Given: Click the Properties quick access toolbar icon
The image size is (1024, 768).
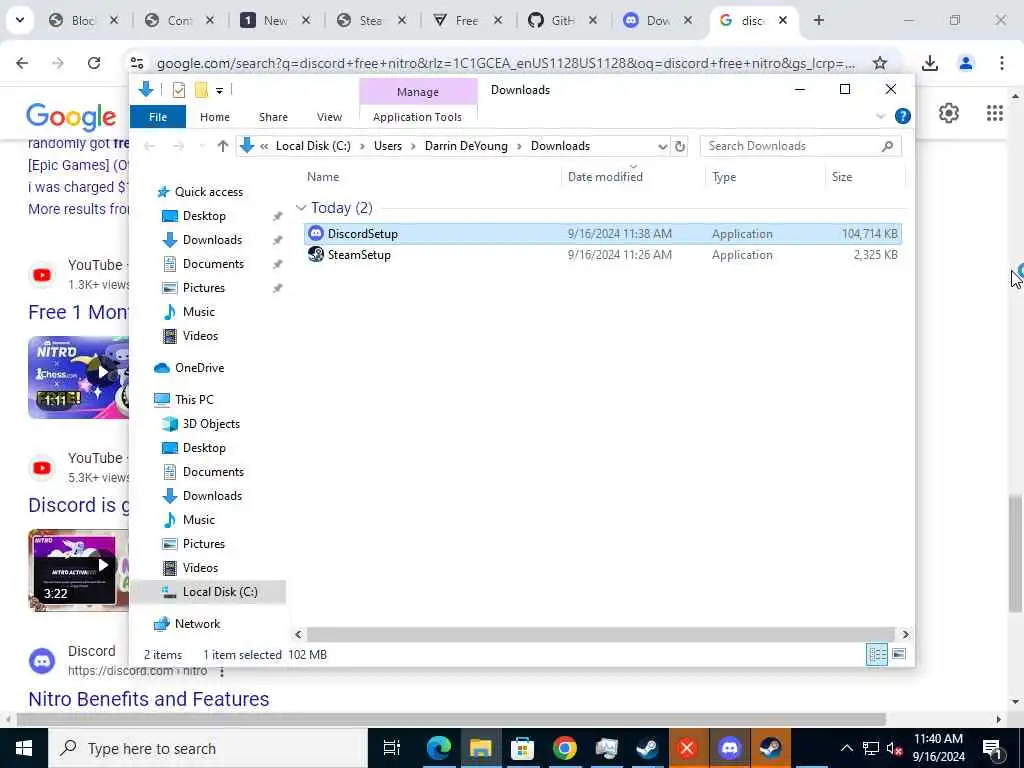Looking at the screenshot, I should coord(178,90).
